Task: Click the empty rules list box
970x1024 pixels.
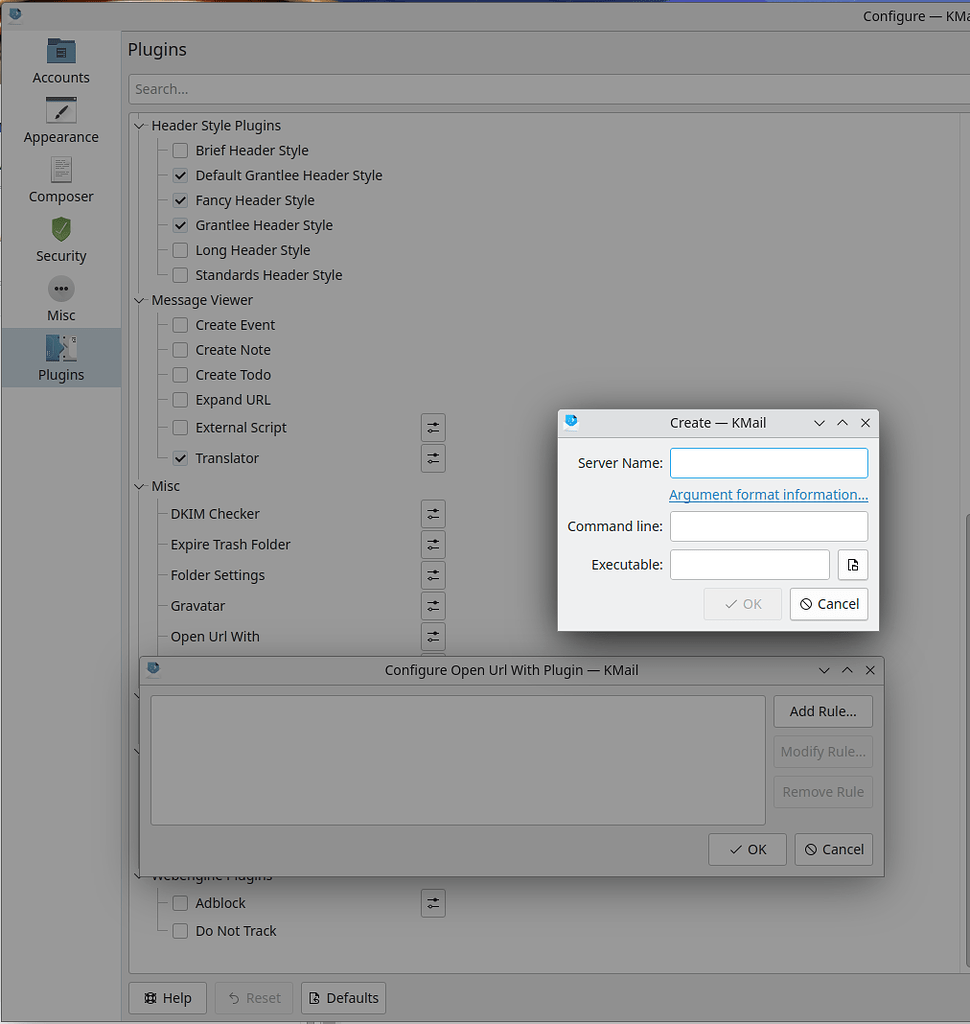Action: pyautogui.click(x=458, y=760)
